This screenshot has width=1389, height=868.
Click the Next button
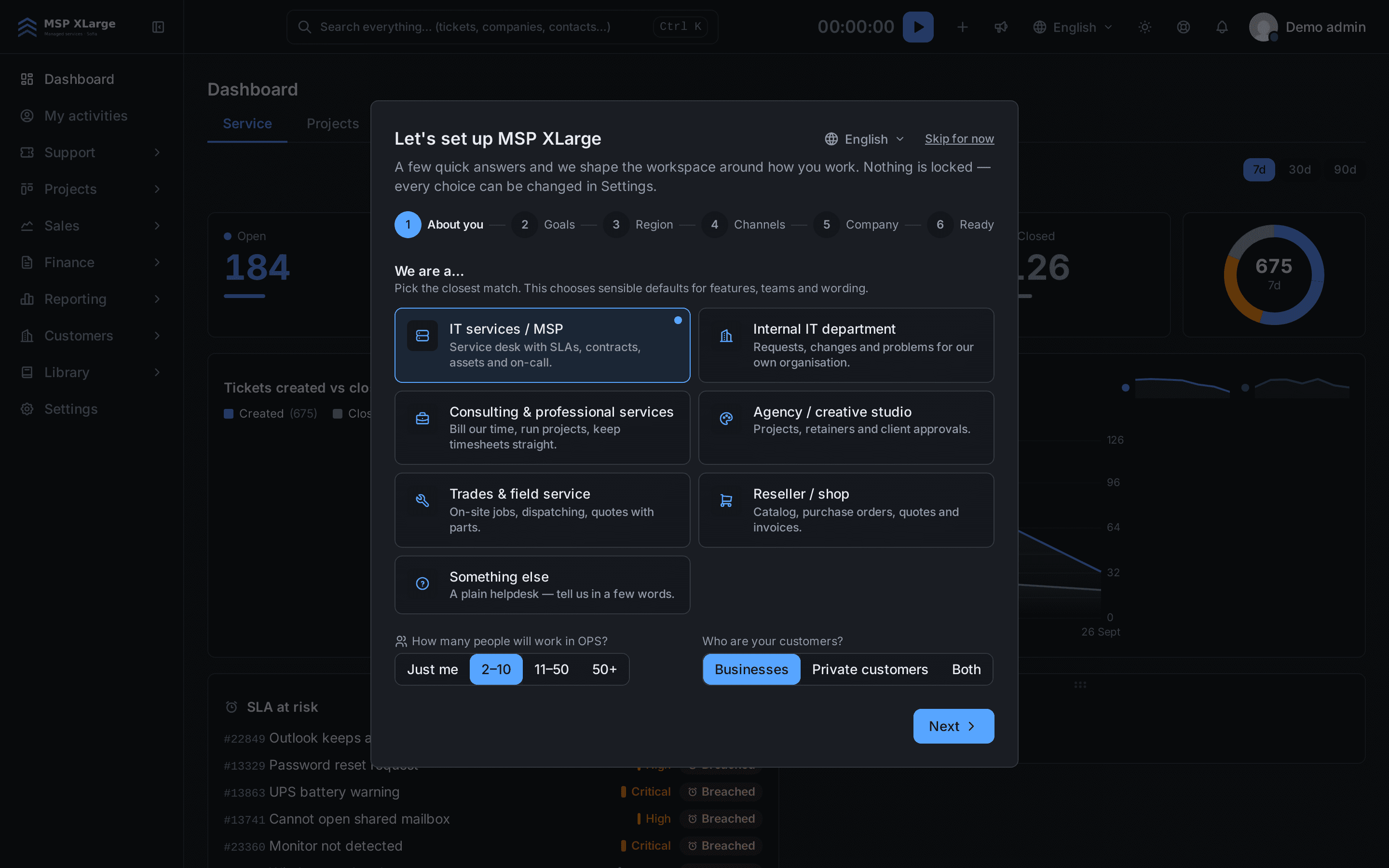pyautogui.click(x=953, y=726)
